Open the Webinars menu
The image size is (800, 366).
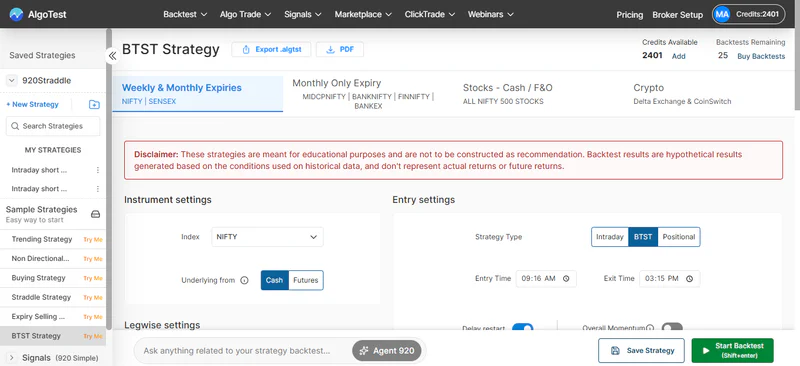coord(491,14)
